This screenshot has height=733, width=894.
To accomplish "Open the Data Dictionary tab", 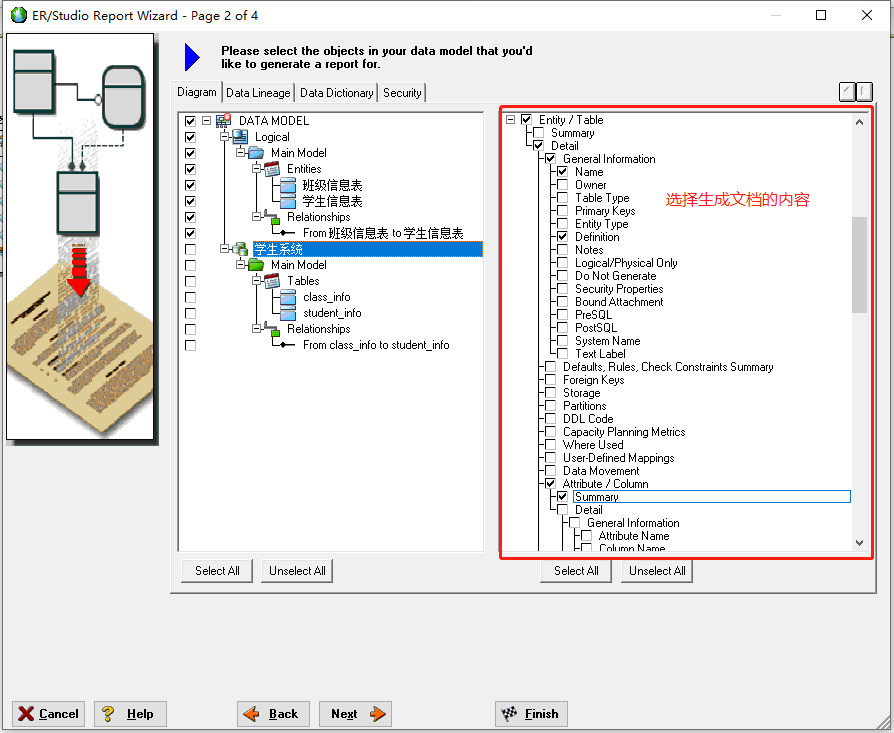I will (336, 93).
